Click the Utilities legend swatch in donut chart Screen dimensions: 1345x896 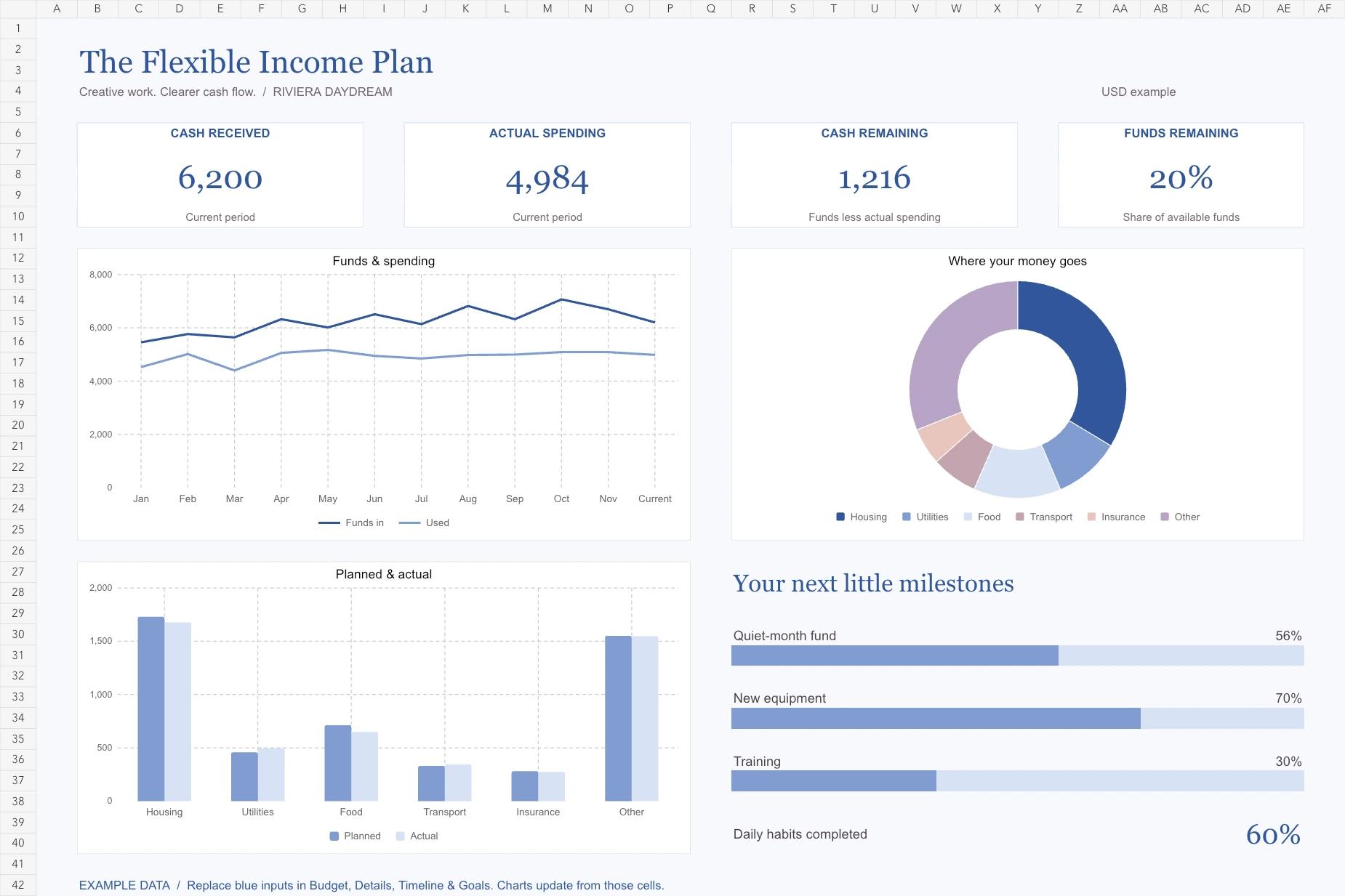pyautogui.click(x=907, y=517)
